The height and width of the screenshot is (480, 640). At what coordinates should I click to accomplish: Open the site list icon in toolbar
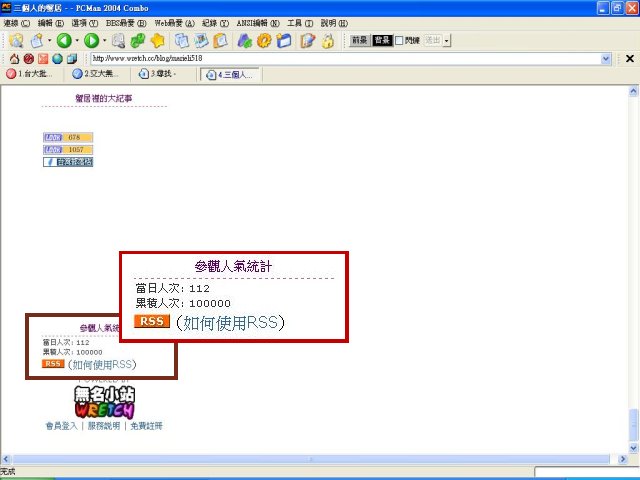[x=16, y=40]
